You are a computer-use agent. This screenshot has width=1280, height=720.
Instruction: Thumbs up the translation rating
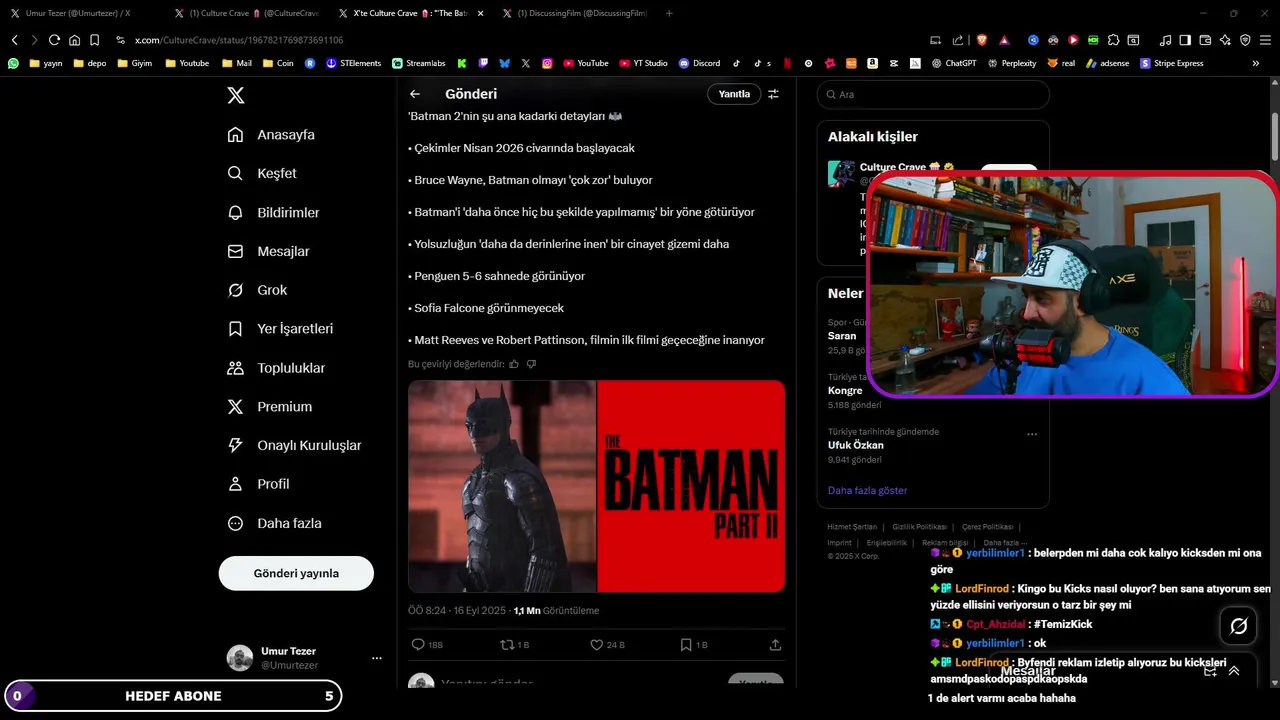[514, 364]
